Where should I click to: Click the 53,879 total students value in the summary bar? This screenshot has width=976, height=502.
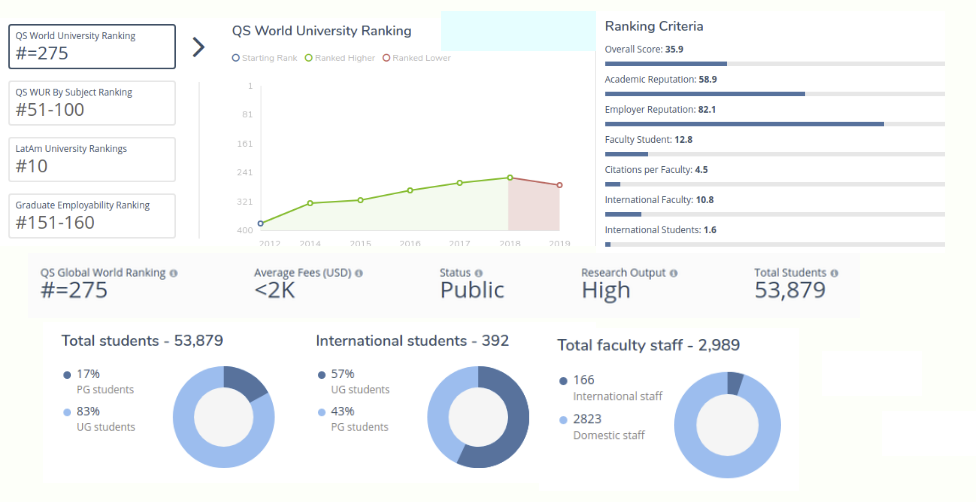tap(790, 290)
